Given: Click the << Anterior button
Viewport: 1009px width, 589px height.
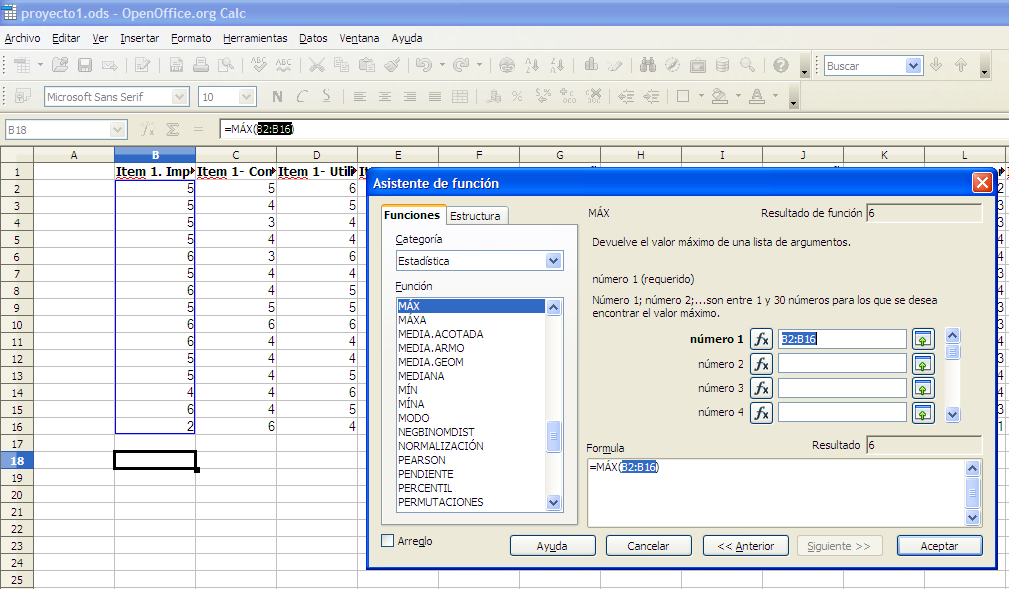Looking at the screenshot, I should (x=746, y=546).
